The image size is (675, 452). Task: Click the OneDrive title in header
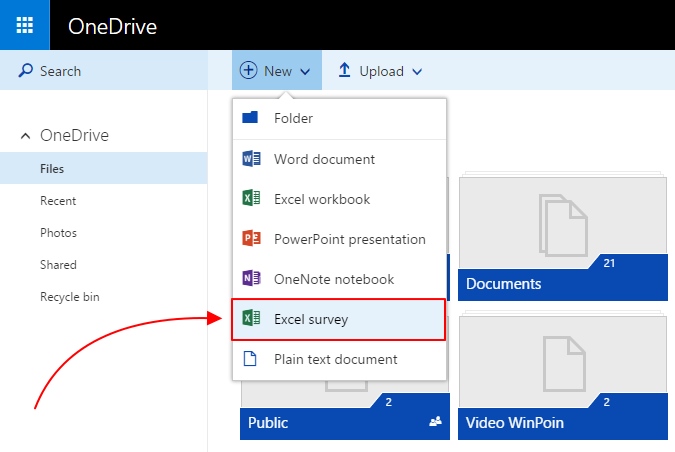coord(112,27)
